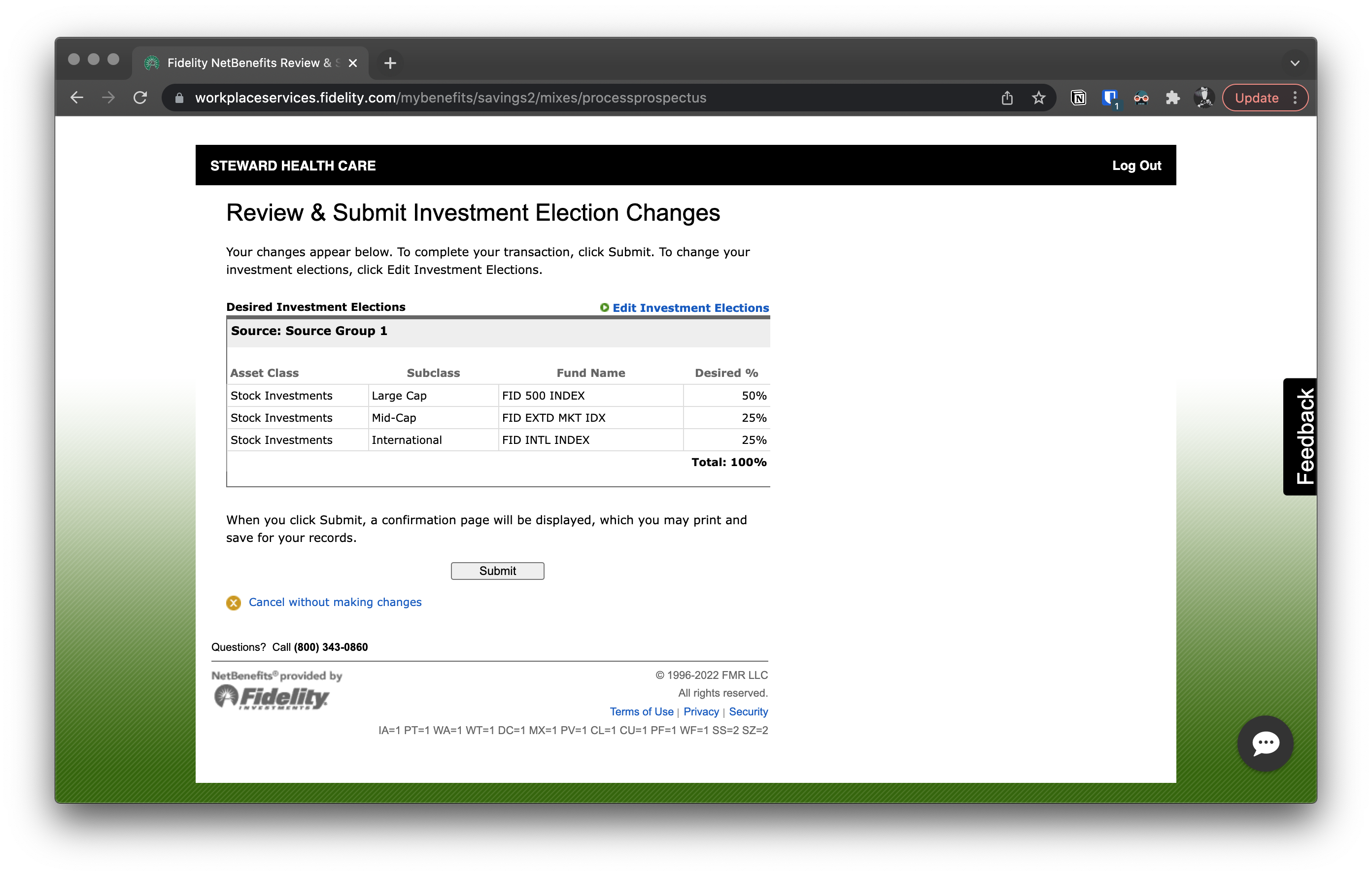Click the Log Out link

click(1136, 166)
